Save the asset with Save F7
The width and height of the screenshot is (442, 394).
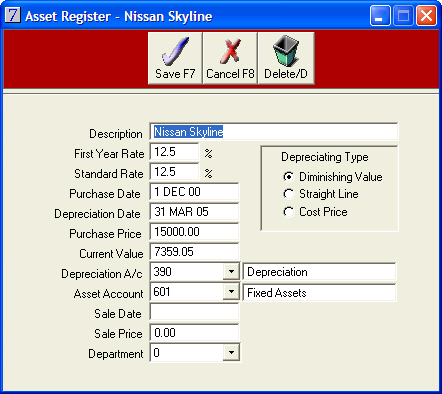coord(175,58)
